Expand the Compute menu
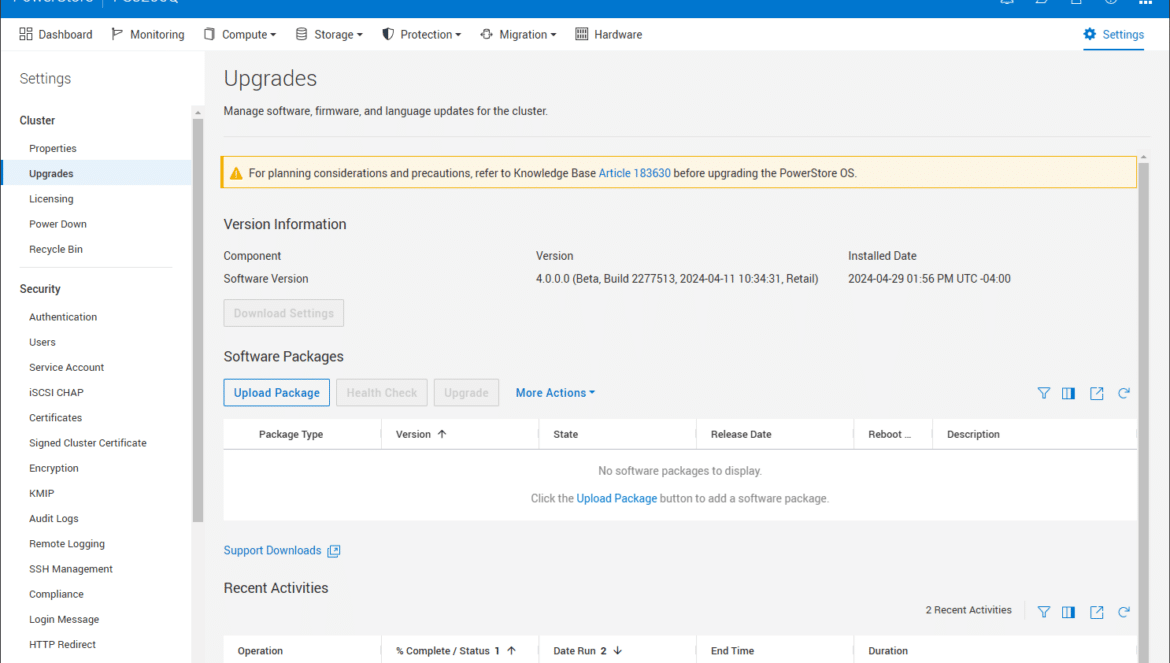Viewport: 1170px width, 663px height. tap(240, 34)
